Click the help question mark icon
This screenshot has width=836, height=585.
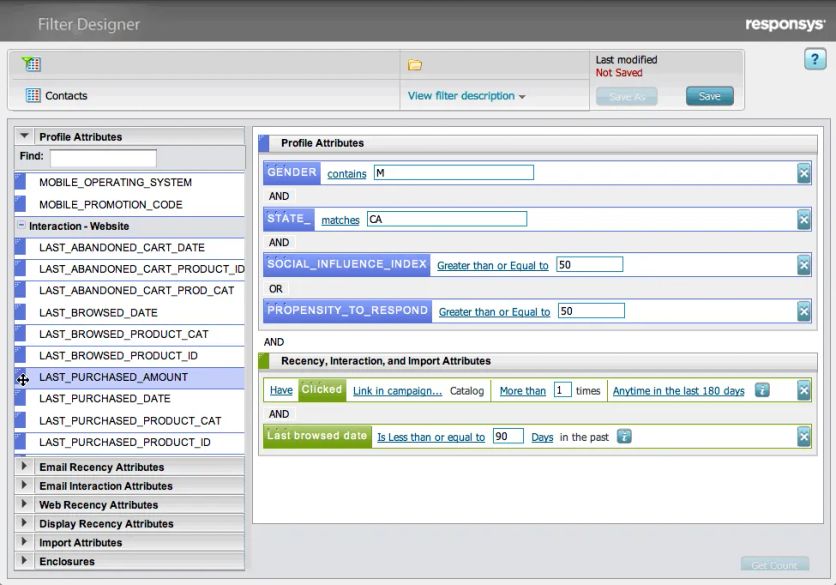pyautogui.click(x=815, y=59)
